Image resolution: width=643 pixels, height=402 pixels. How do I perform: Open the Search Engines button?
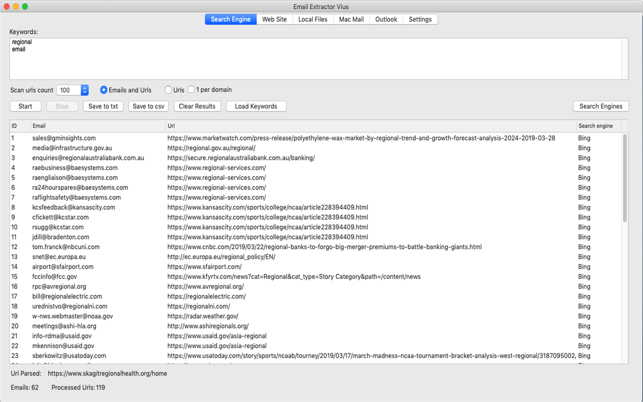601,106
